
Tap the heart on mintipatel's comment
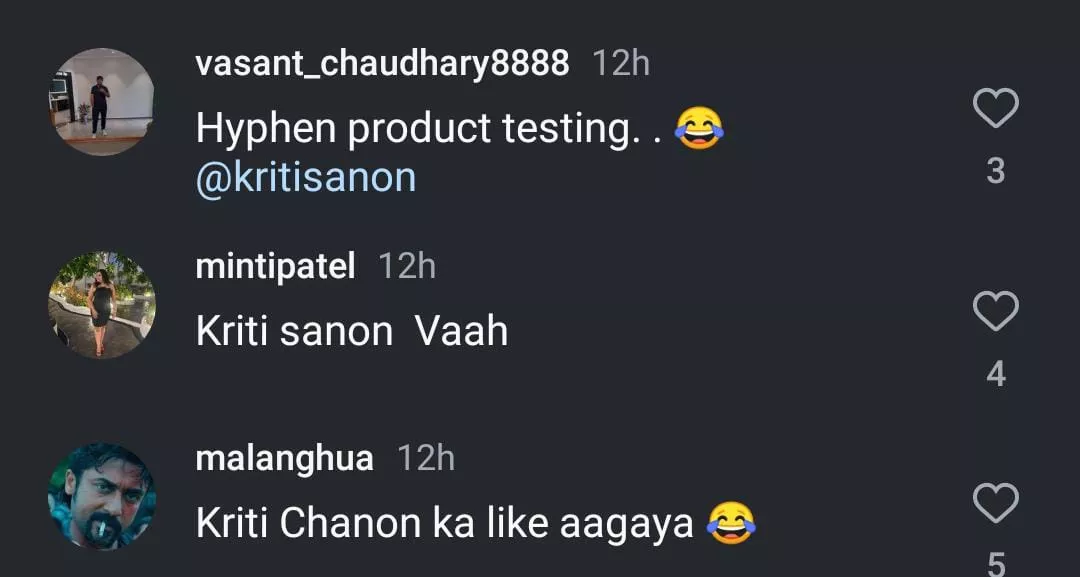point(995,313)
